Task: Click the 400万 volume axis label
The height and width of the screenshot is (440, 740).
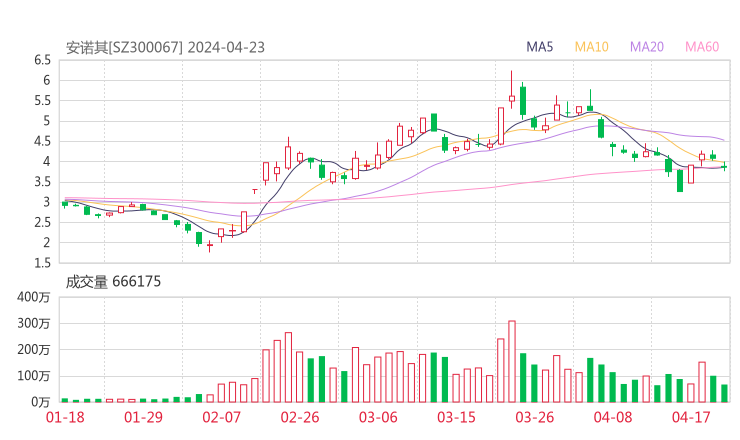Action: click(33, 297)
